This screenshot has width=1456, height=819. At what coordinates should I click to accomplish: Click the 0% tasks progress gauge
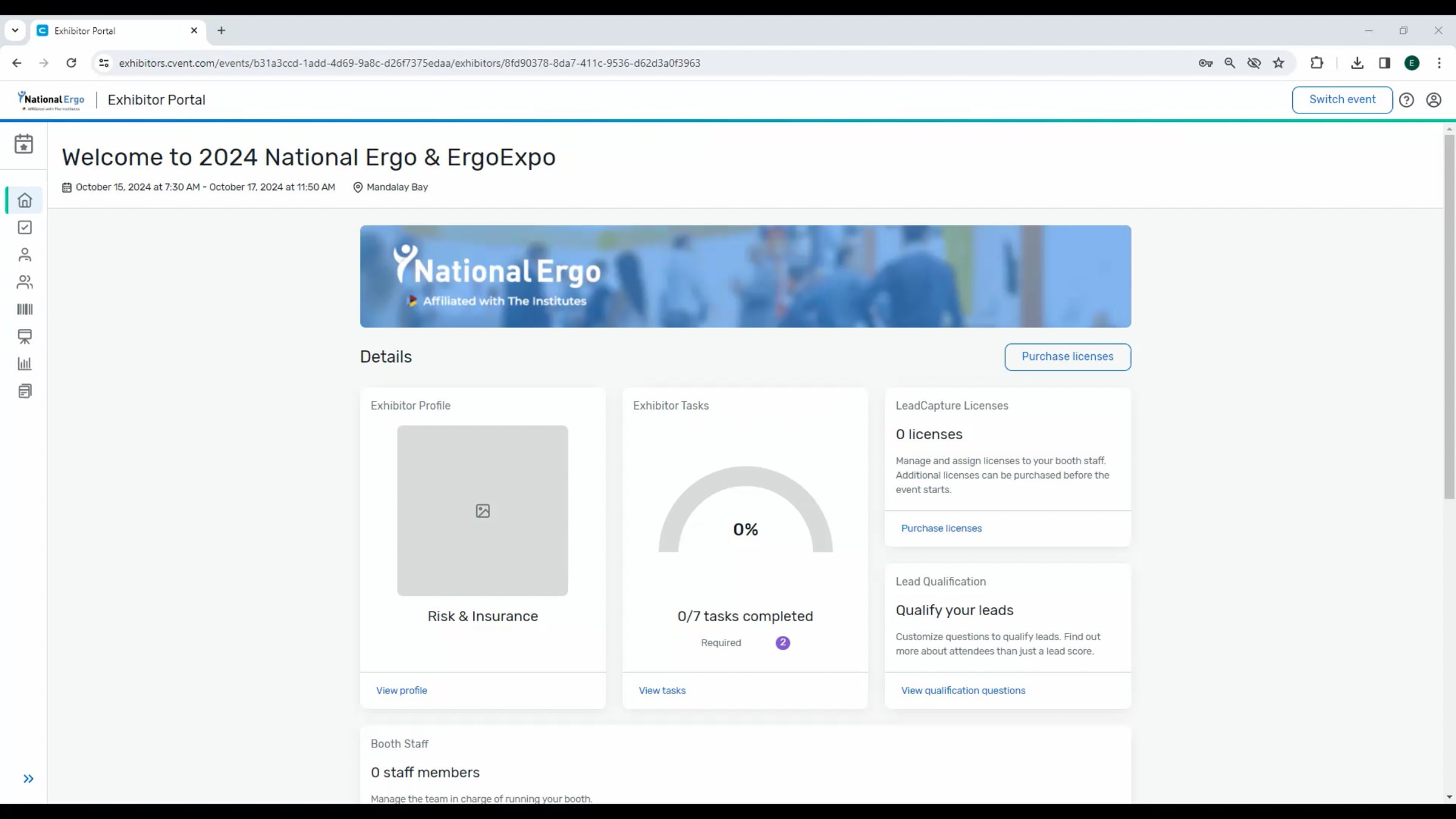(745, 510)
